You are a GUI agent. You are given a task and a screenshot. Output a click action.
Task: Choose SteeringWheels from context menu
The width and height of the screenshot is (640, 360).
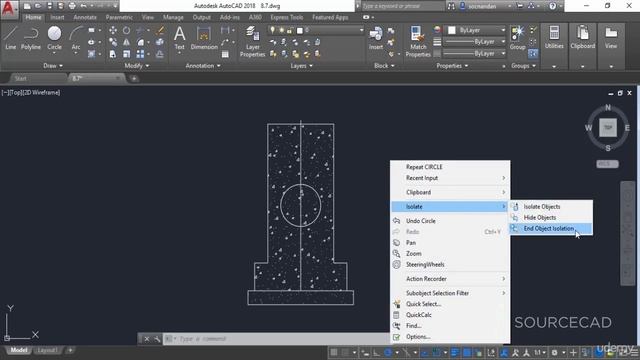pyautogui.click(x=450, y=264)
